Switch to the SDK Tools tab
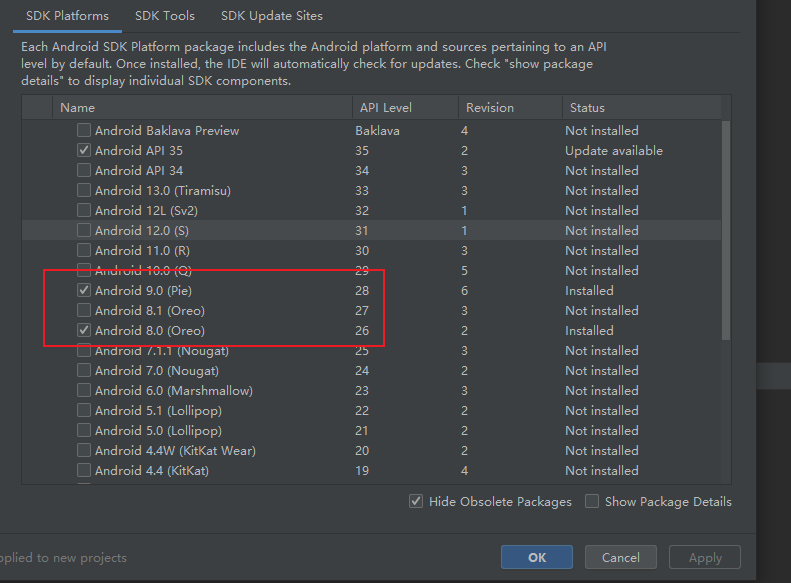Screen dimensions: 791x583 [x=164, y=16]
